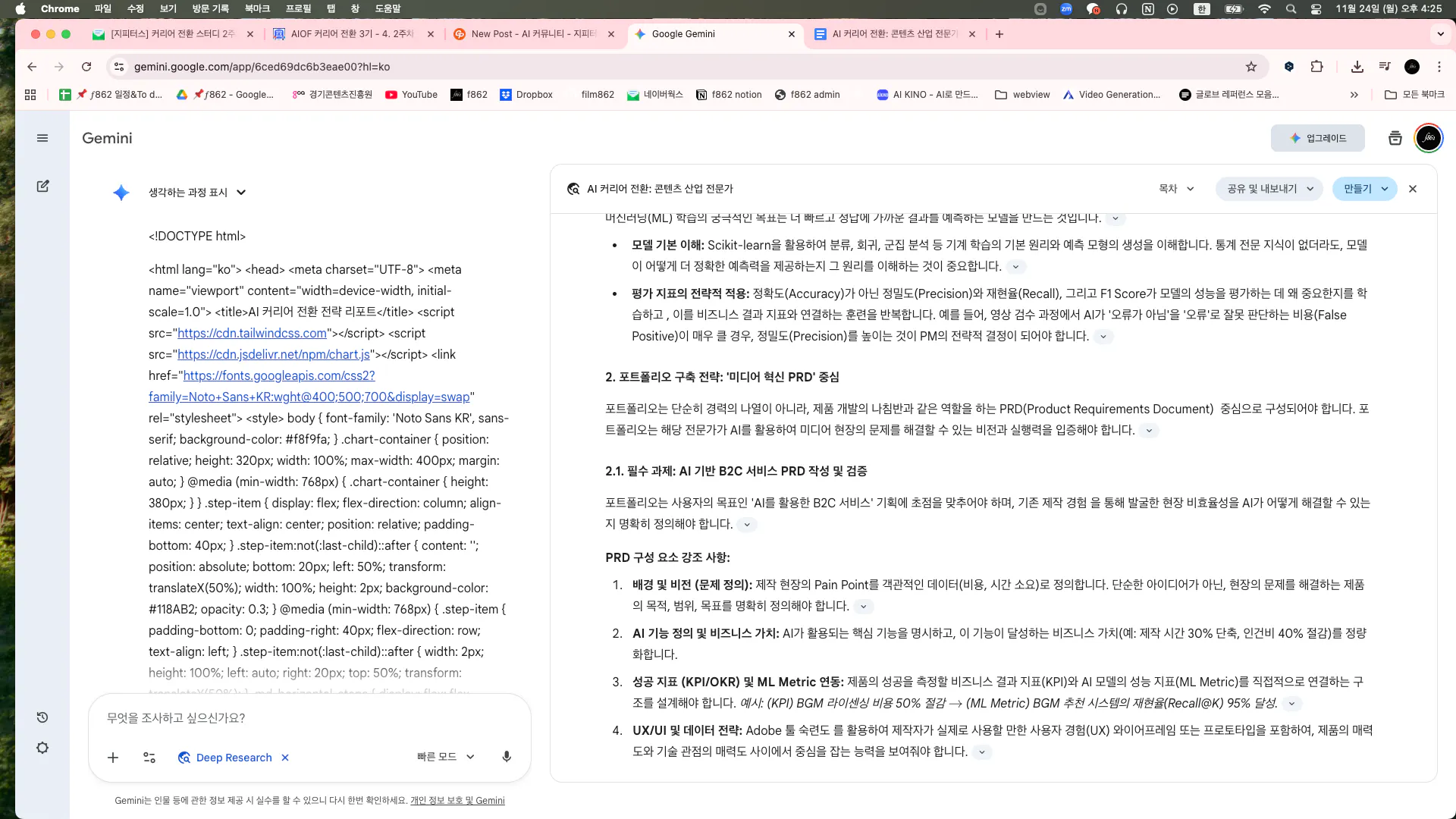Switch to the New Post AI 커뮤니티 tab

coord(533,34)
